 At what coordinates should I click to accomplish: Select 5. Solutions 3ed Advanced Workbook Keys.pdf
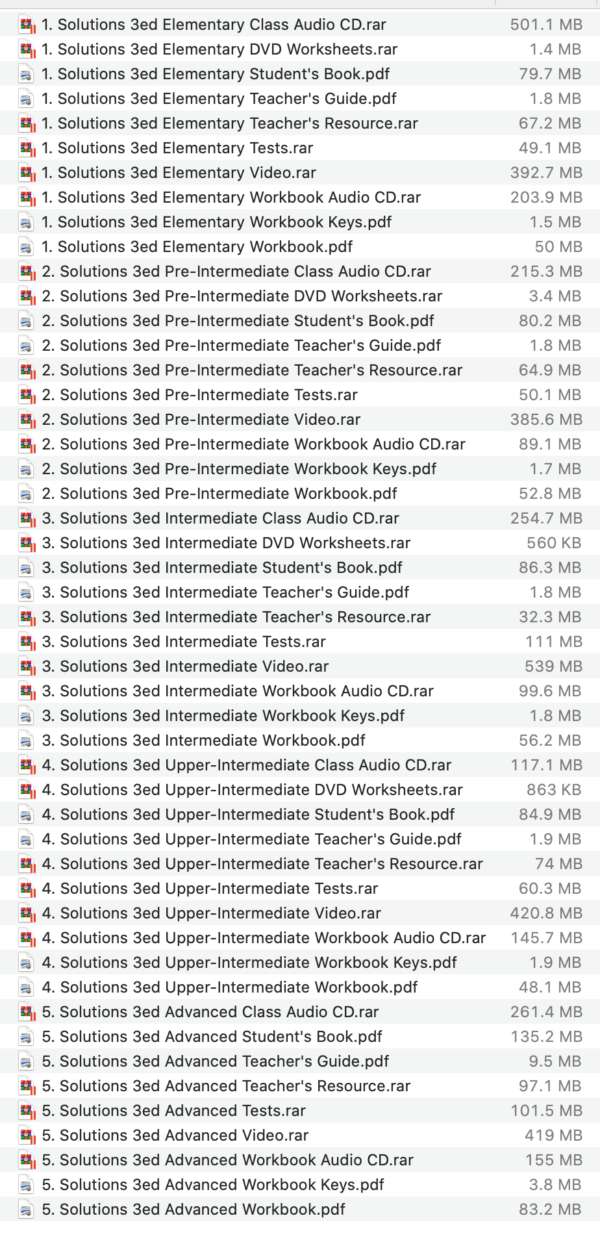(213, 1184)
